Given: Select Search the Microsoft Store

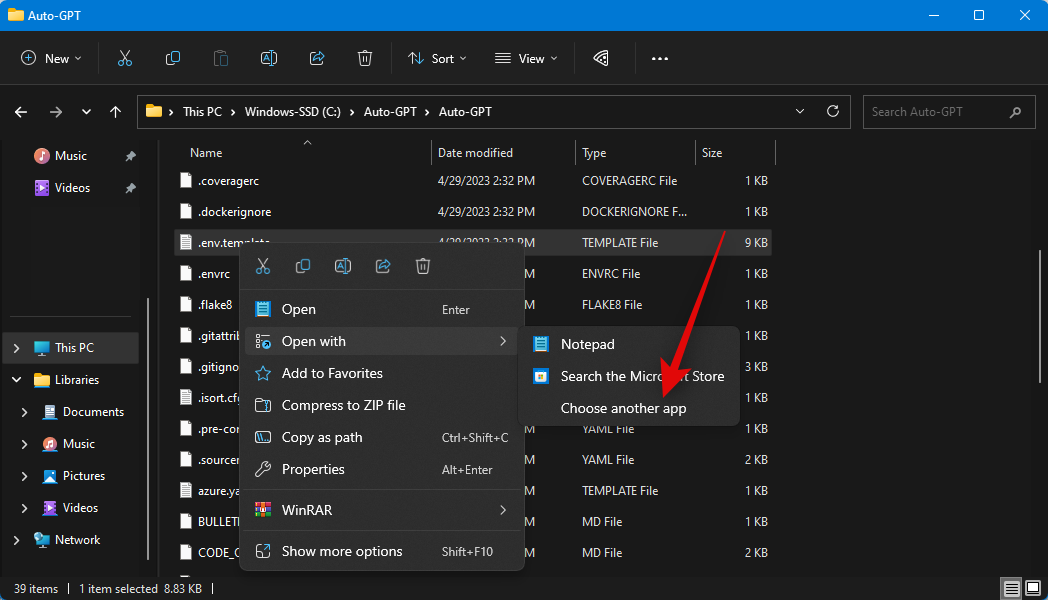Looking at the screenshot, I should click(628, 376).
